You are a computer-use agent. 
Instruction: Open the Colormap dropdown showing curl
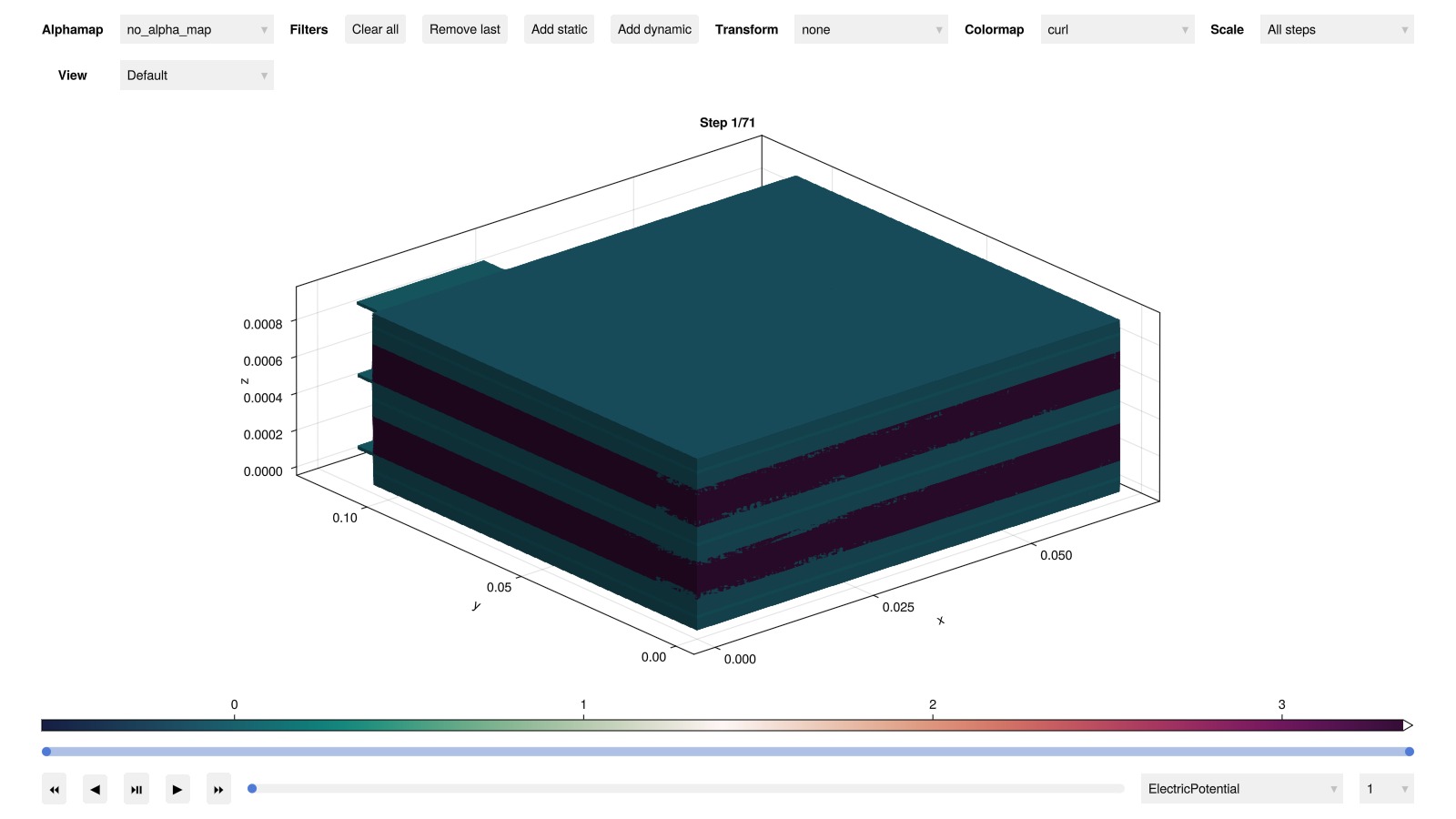[x=1117, y=30]
